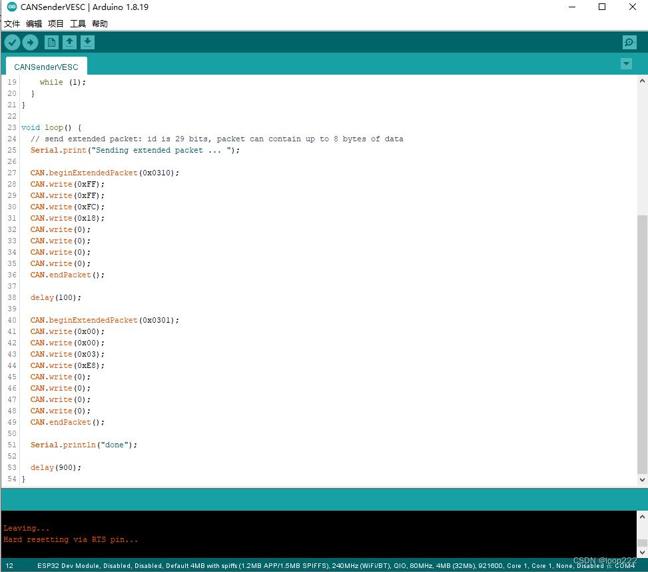
Task: Click line number 54 in the gutter
Action: tap(12, 479)
